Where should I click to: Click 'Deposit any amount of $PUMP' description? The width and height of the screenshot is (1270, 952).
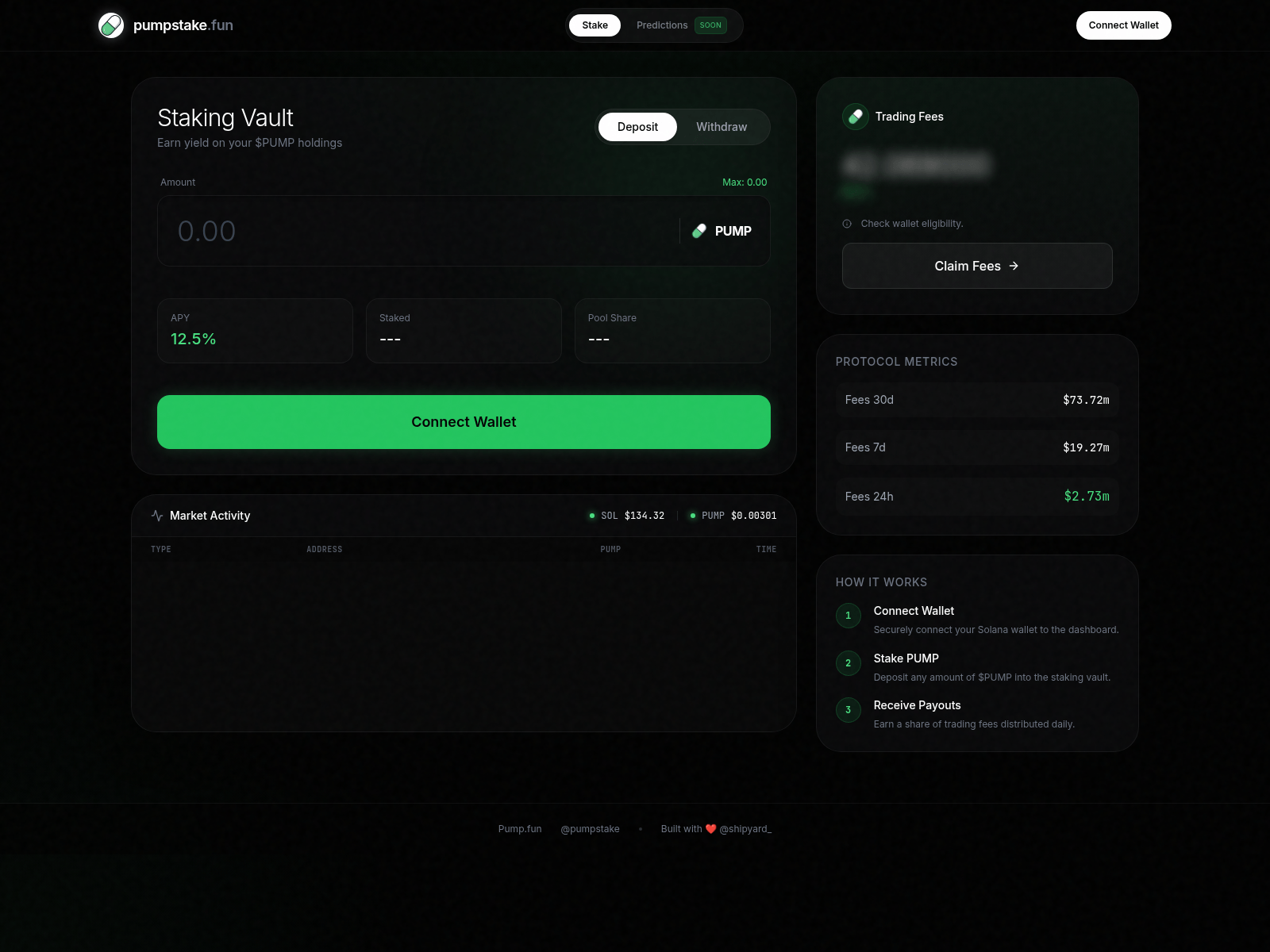[x=992, y=678]
